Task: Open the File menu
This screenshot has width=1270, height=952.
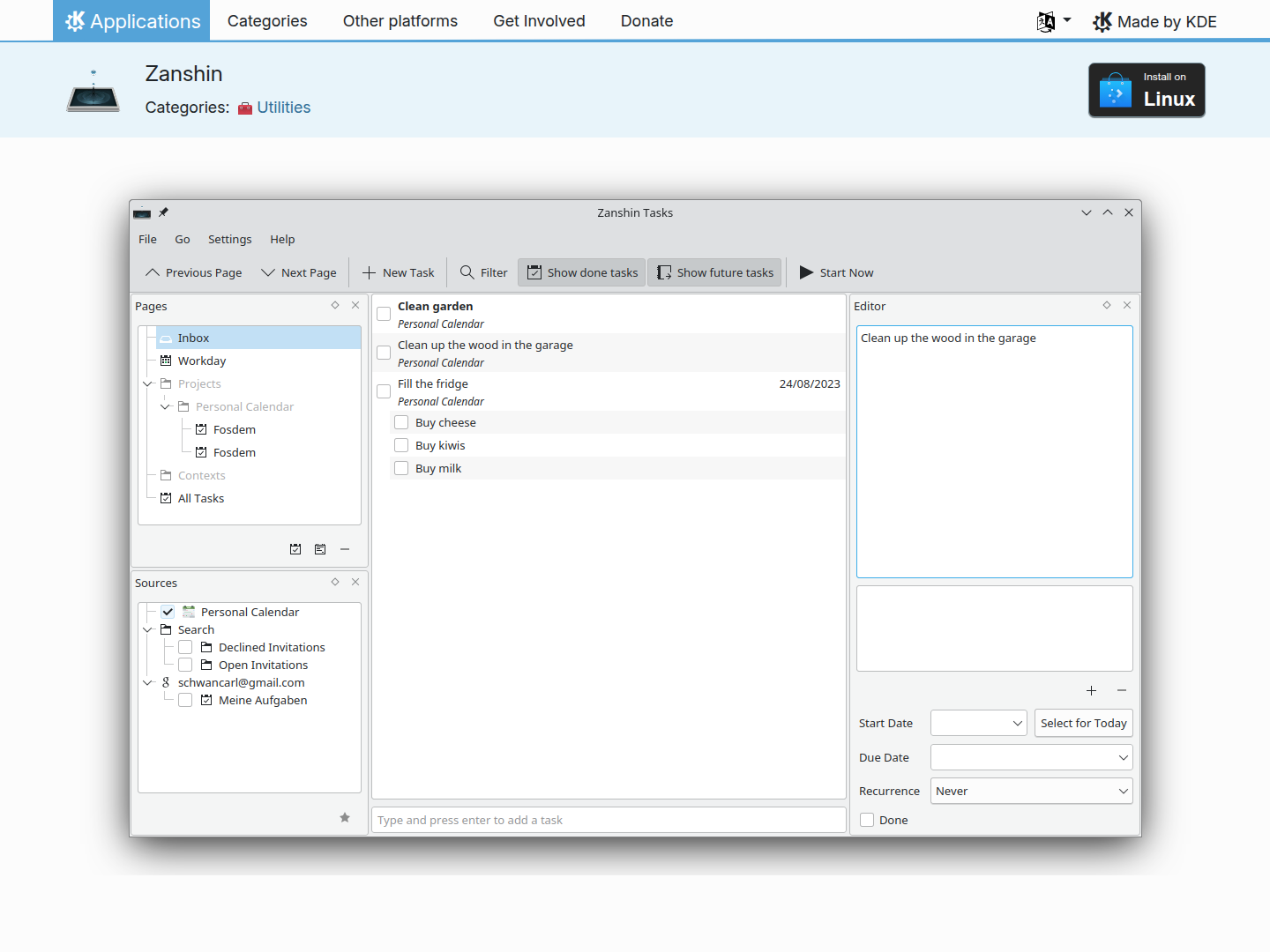Action: (147, 239)
